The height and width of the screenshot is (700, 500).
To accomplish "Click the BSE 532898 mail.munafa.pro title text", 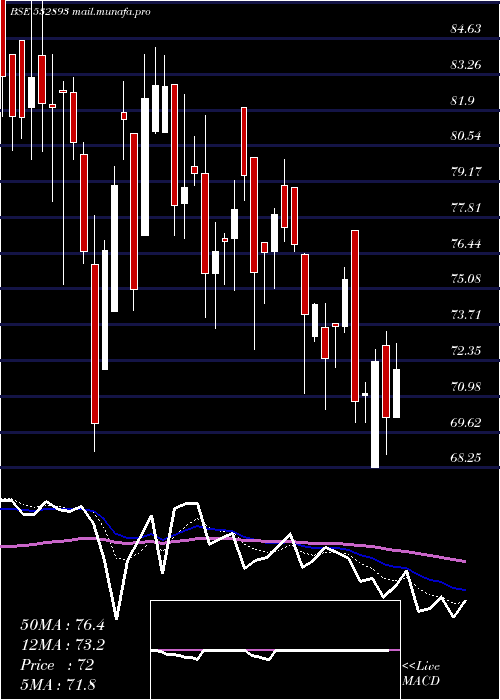I will coord(81,12).
